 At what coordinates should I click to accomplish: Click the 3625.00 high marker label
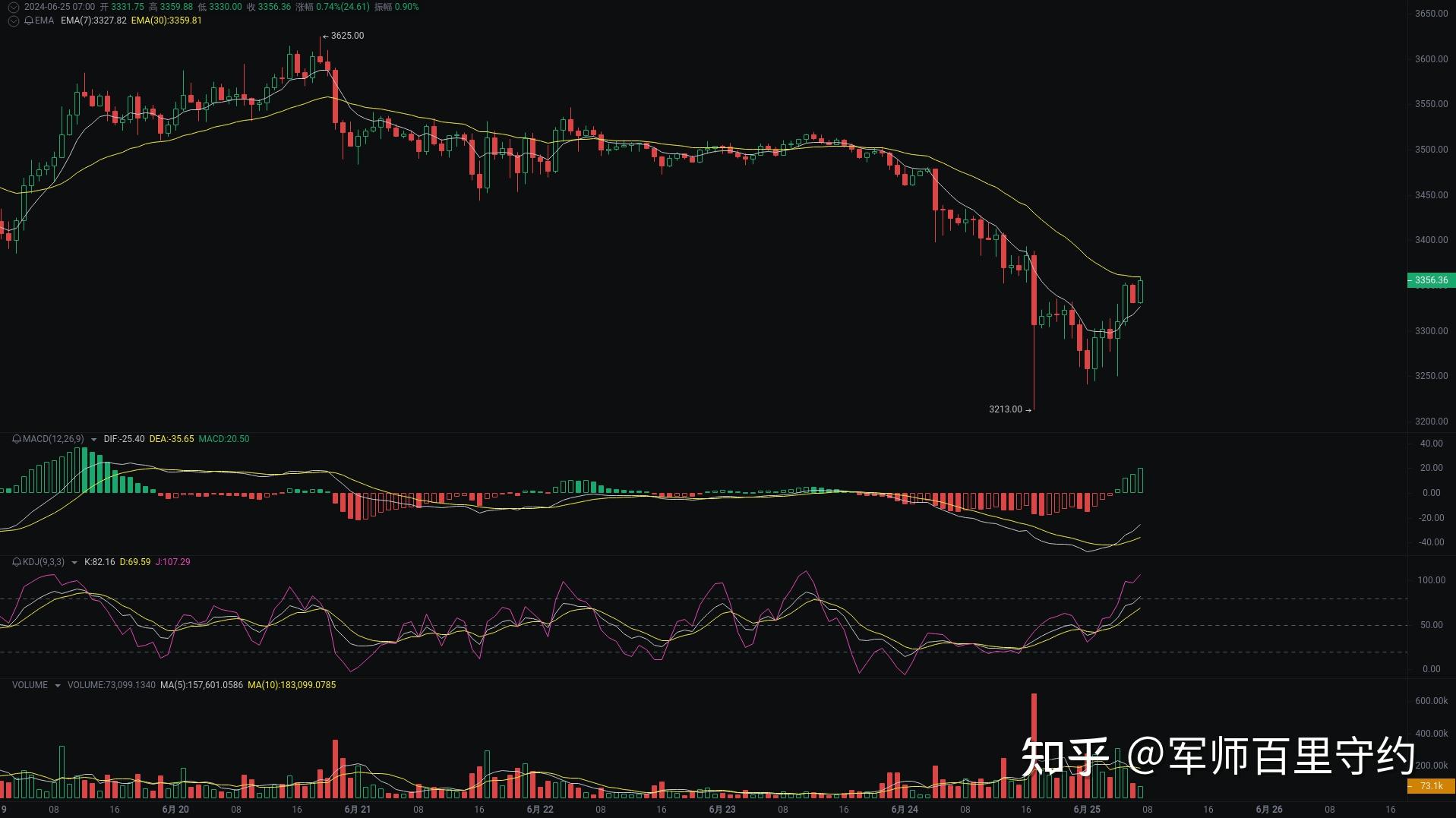(347, 36)
